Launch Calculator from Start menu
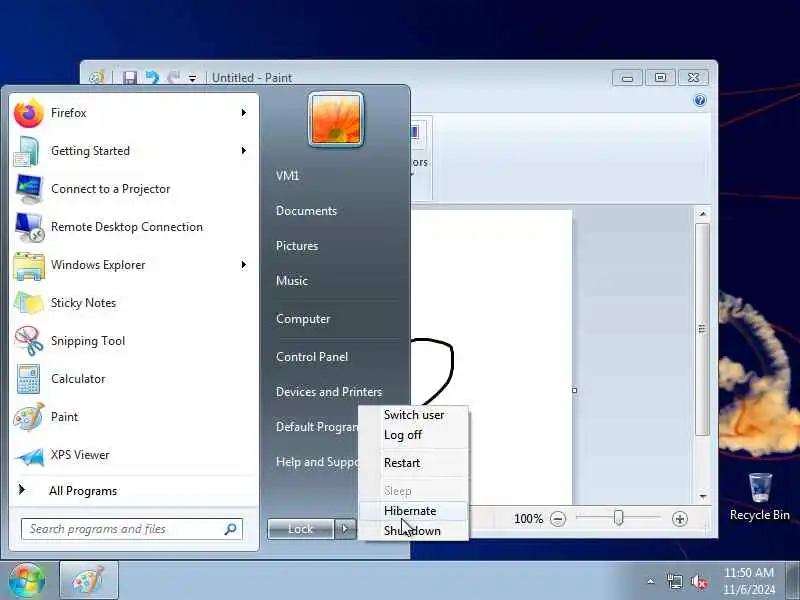The height and width of the screenshot is (600, 800). click(134, 379)
